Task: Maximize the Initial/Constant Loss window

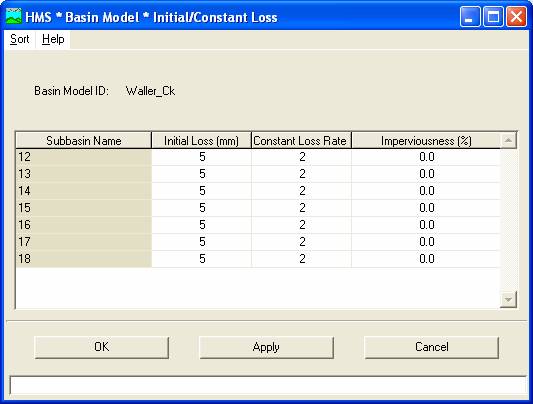Action: [x=493, y=16]
